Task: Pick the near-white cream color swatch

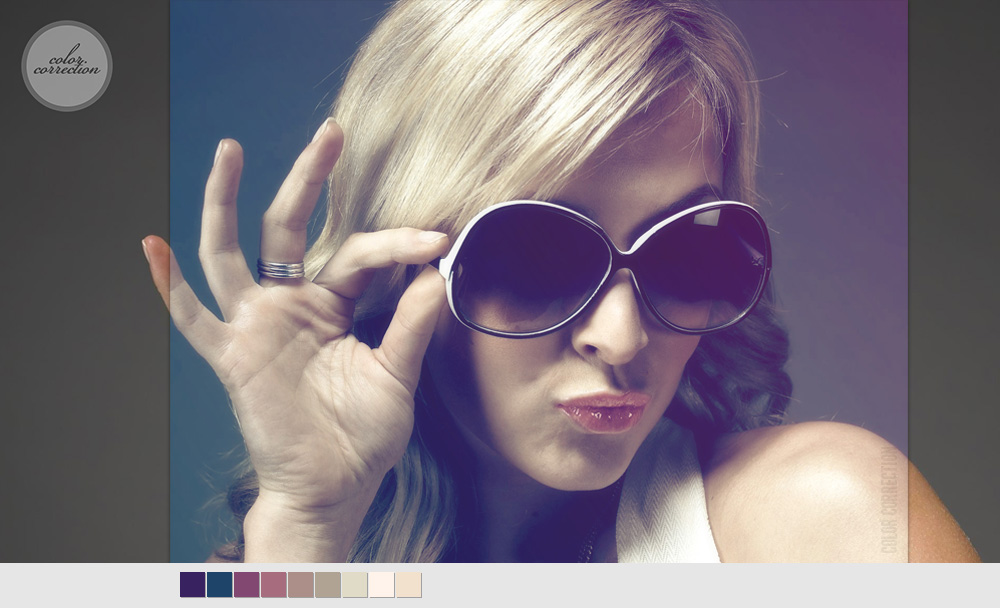Action: [382, 585]
